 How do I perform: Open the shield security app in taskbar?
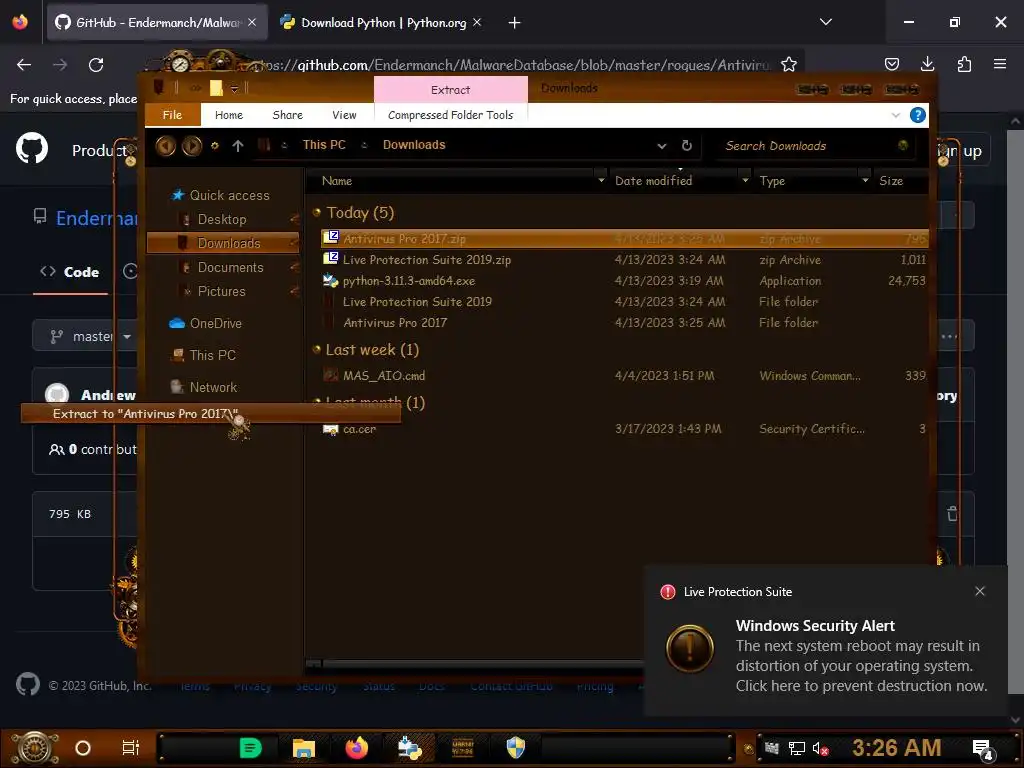516,748
